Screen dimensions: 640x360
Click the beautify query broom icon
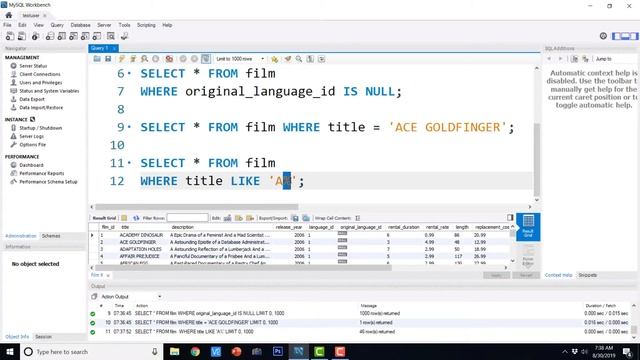[x=288, y=59]
